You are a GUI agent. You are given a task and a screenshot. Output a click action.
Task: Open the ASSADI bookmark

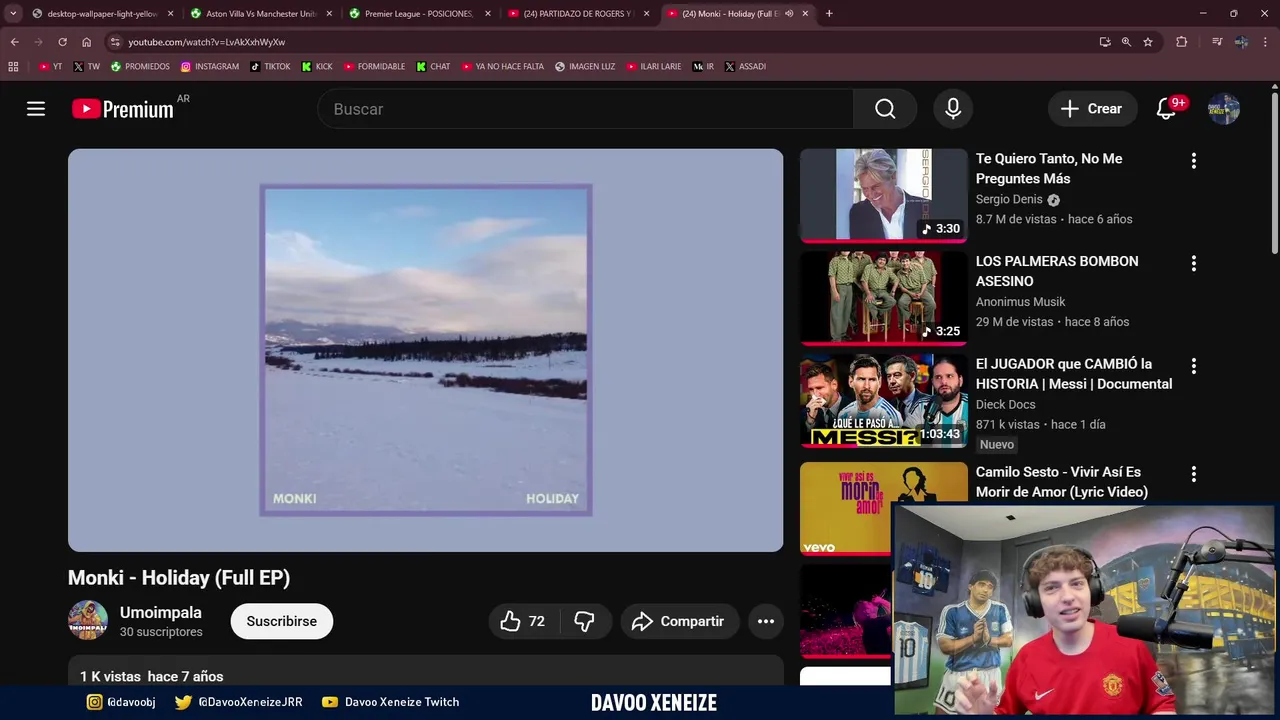[746, 66]
